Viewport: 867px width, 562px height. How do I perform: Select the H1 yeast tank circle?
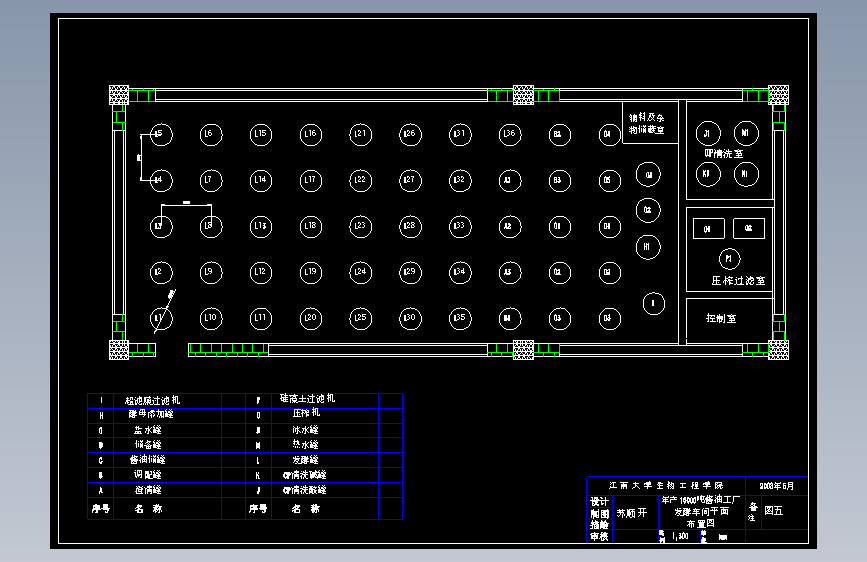point(648,247)
